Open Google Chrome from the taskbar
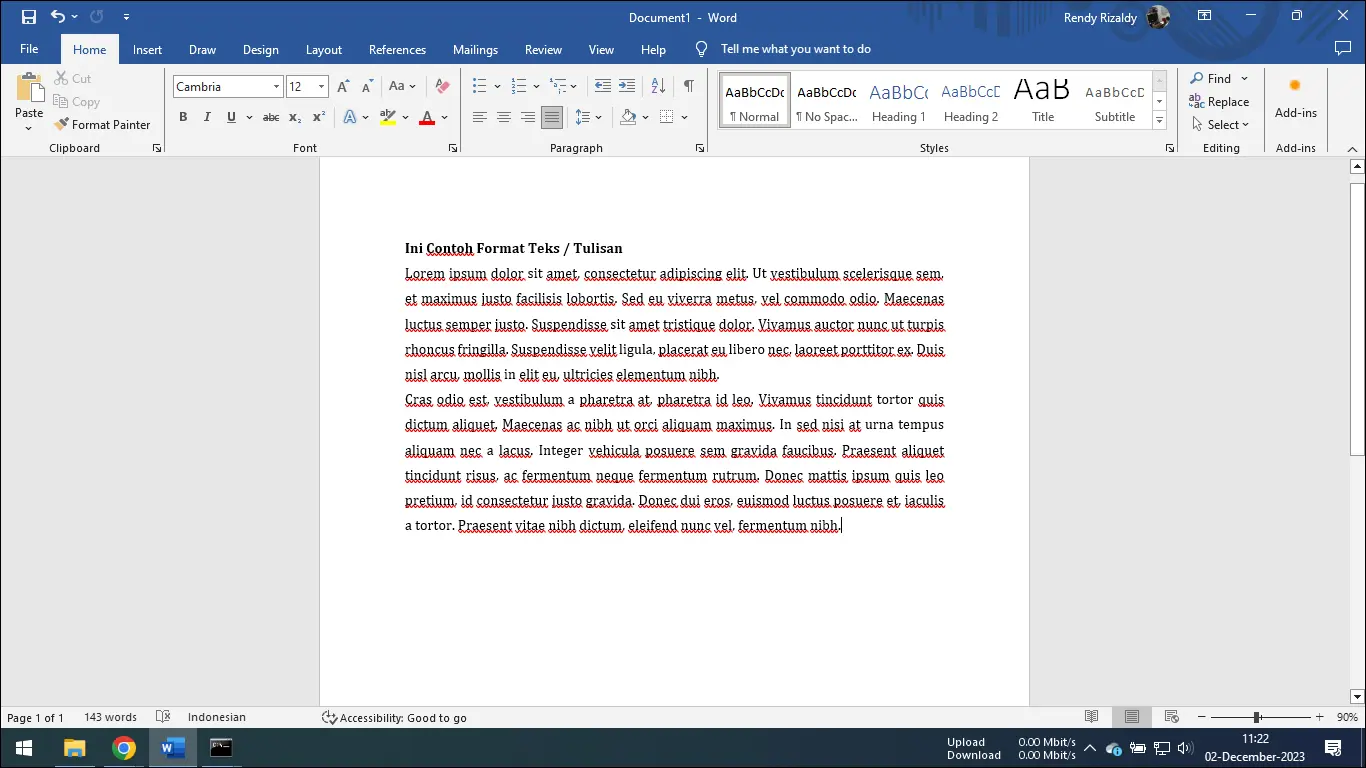 pos(123,748)
